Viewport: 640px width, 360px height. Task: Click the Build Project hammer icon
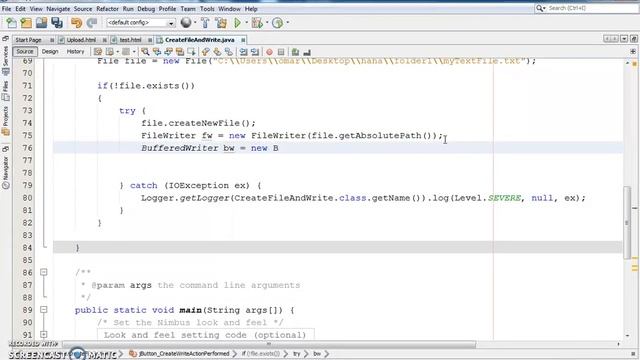(205, 23)
